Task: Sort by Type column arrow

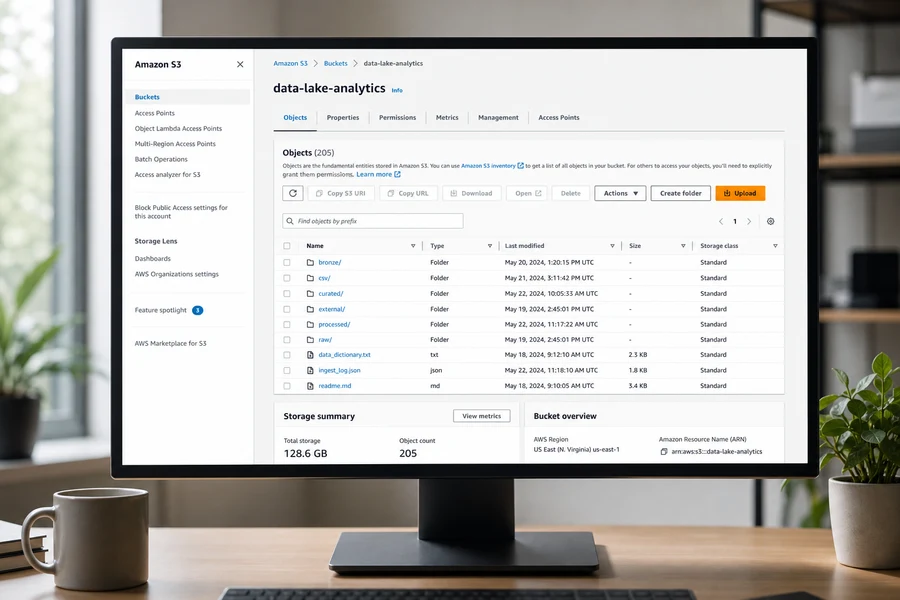Action: [490, 246]
